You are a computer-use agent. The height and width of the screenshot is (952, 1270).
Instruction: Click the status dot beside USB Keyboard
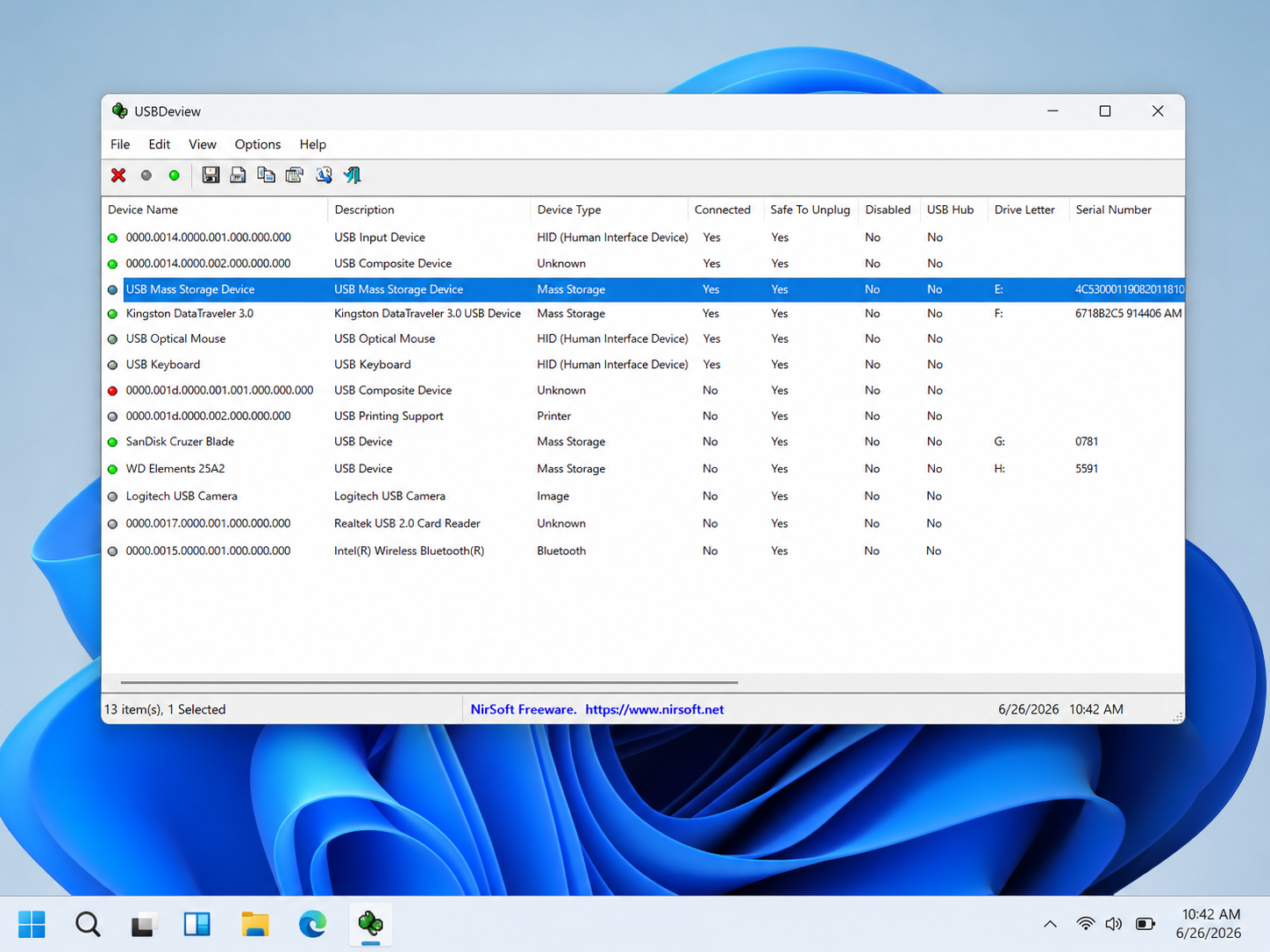pyautogui.click(x=112, y=366)
